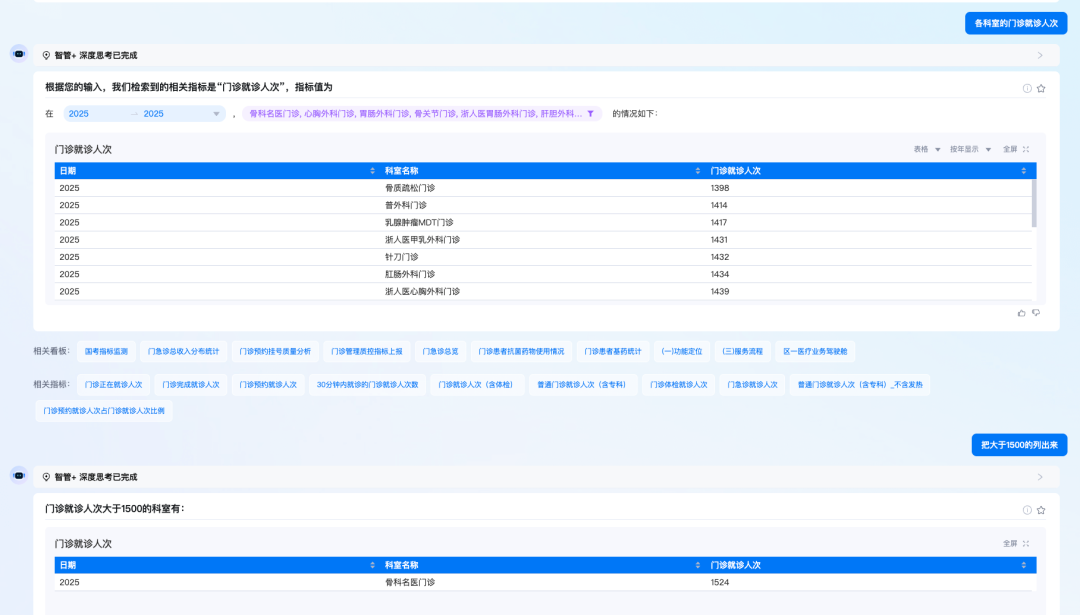
Task: Favorite the first answer with star icon
Action: click(x=1041, y=88)
